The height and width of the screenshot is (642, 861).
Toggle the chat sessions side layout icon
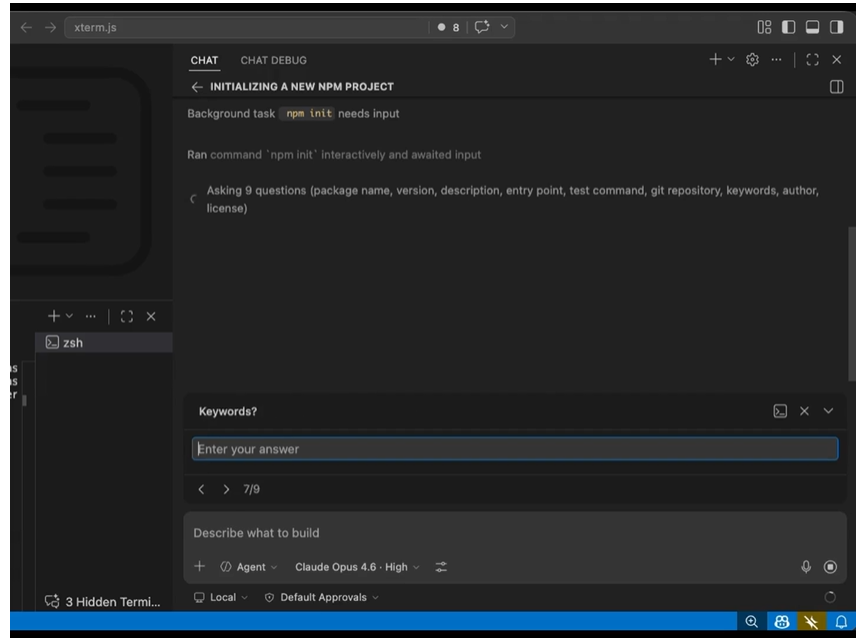point(837,87)
